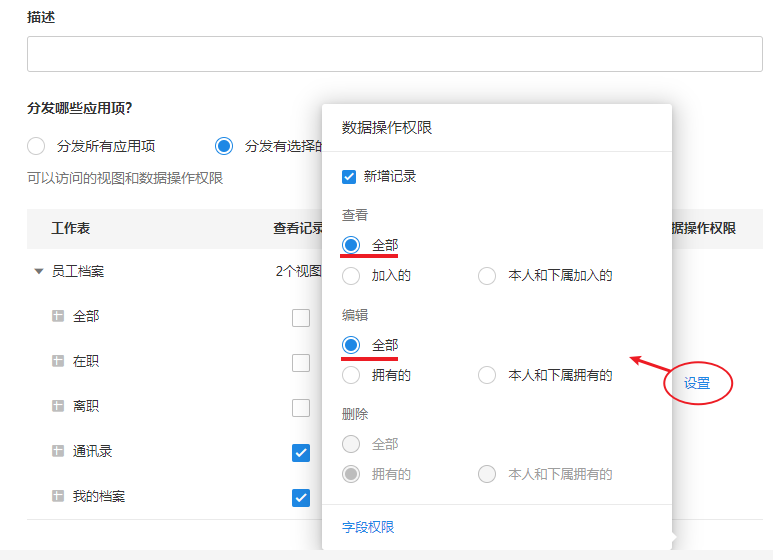
Task: Click the grid icon beside 在职 view
Action: (58, 361)
